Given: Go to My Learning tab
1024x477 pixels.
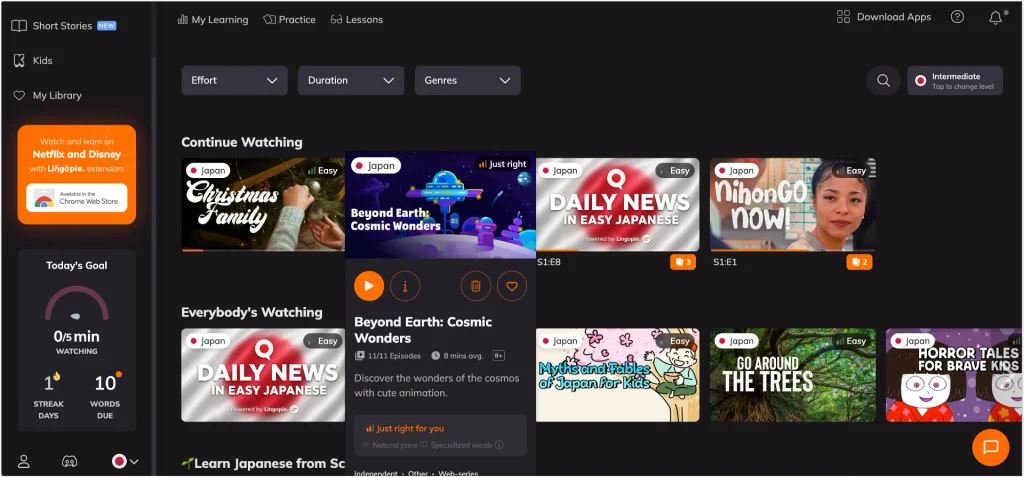Looking at the screenshot, I should [x=213, y=20].
